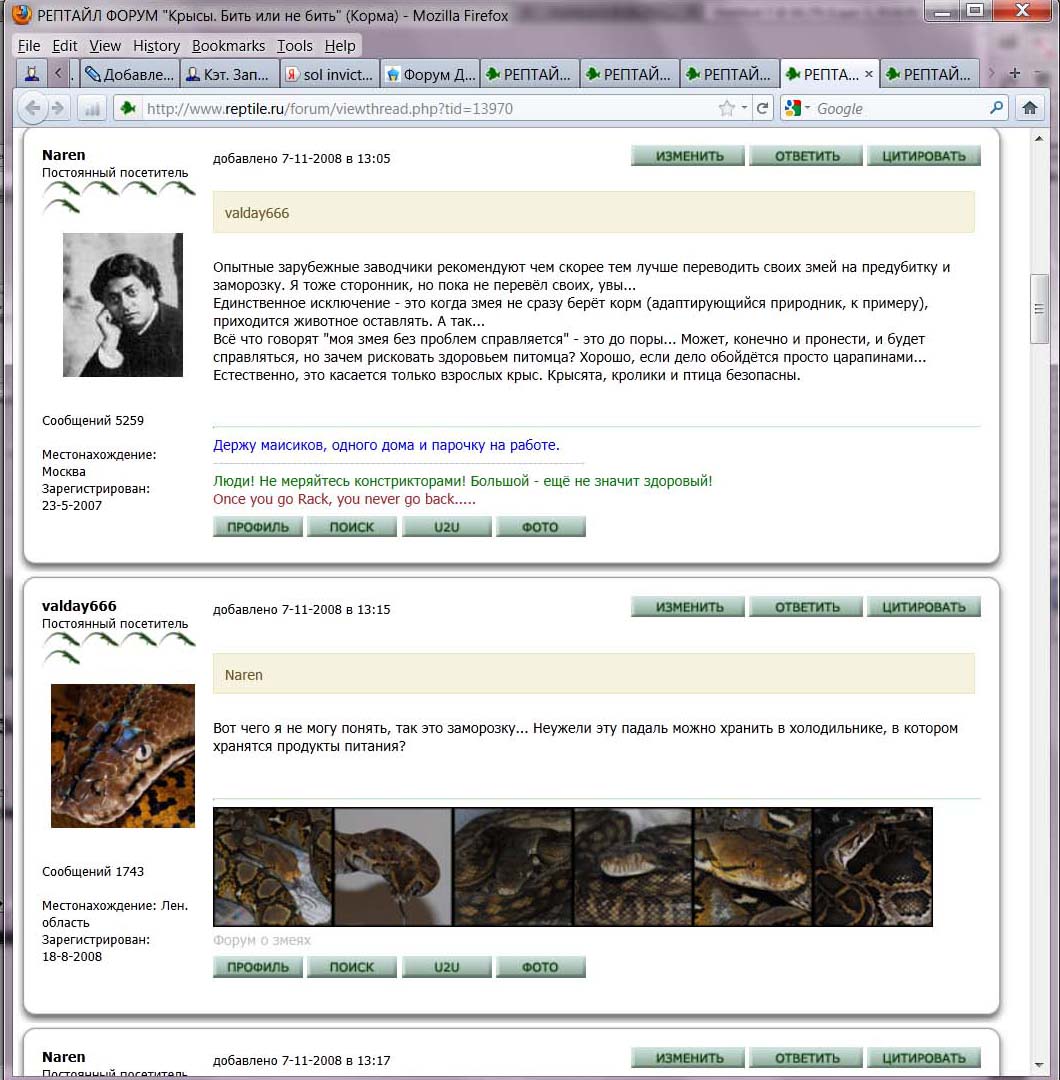The height and width of the screenshot is (1080, 1060).
Task: Close the active РЕПТА... tab
Action: 869,74
